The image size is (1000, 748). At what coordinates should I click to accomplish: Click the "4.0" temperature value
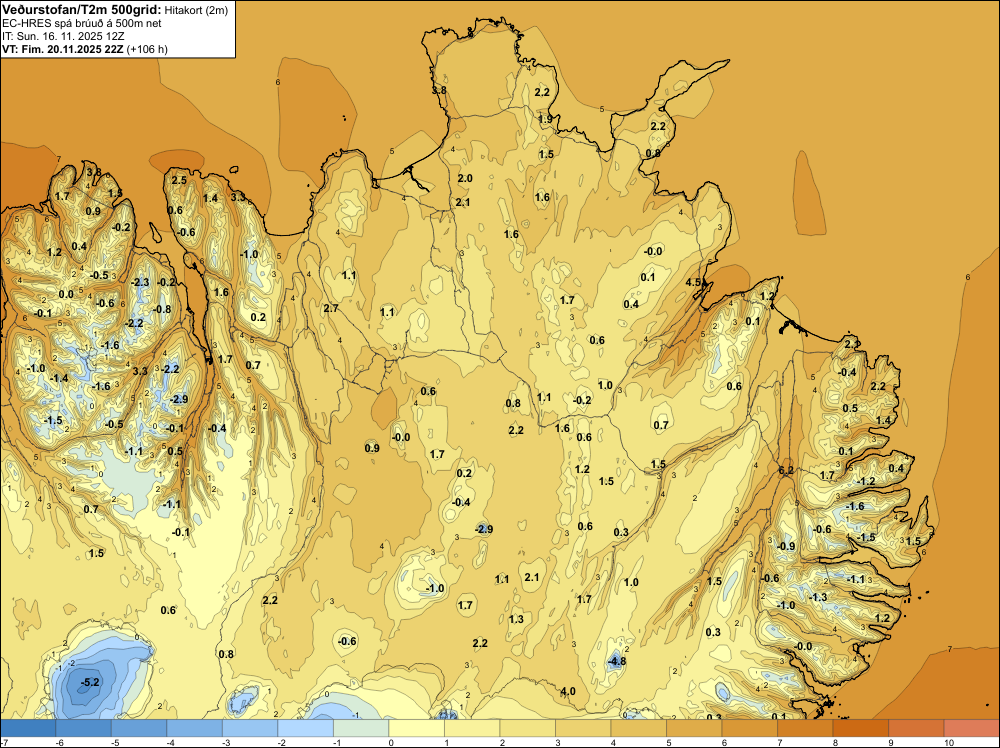[x=568, y=691]
